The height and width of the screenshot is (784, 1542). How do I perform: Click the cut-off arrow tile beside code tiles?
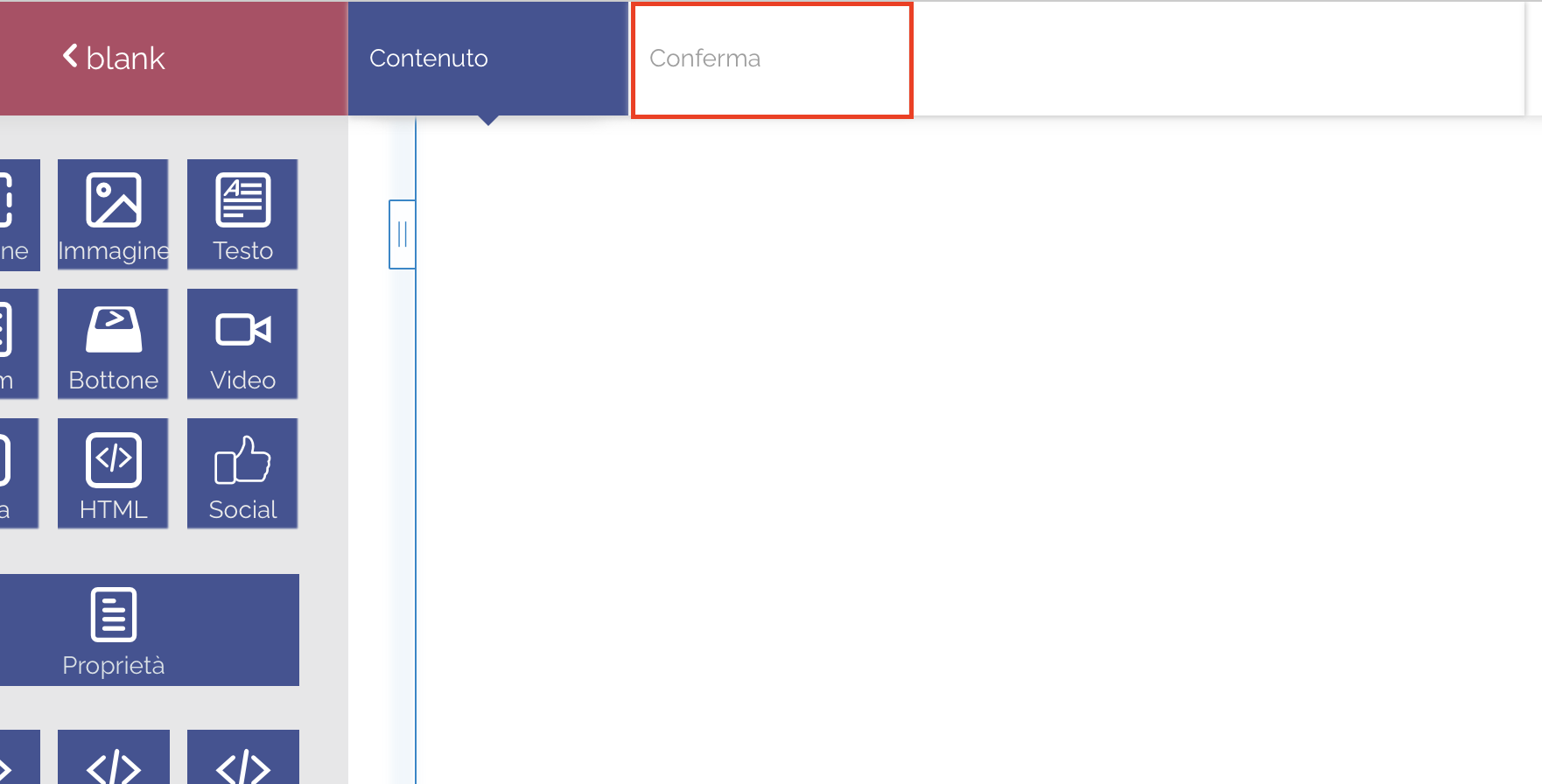[18, 759]
